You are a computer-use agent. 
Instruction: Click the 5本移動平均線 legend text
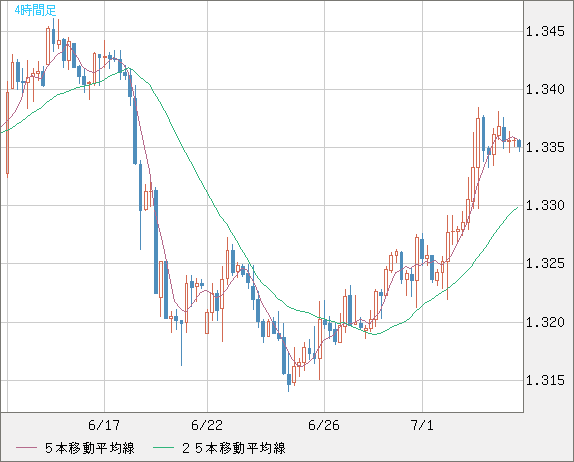pos(90,448)
